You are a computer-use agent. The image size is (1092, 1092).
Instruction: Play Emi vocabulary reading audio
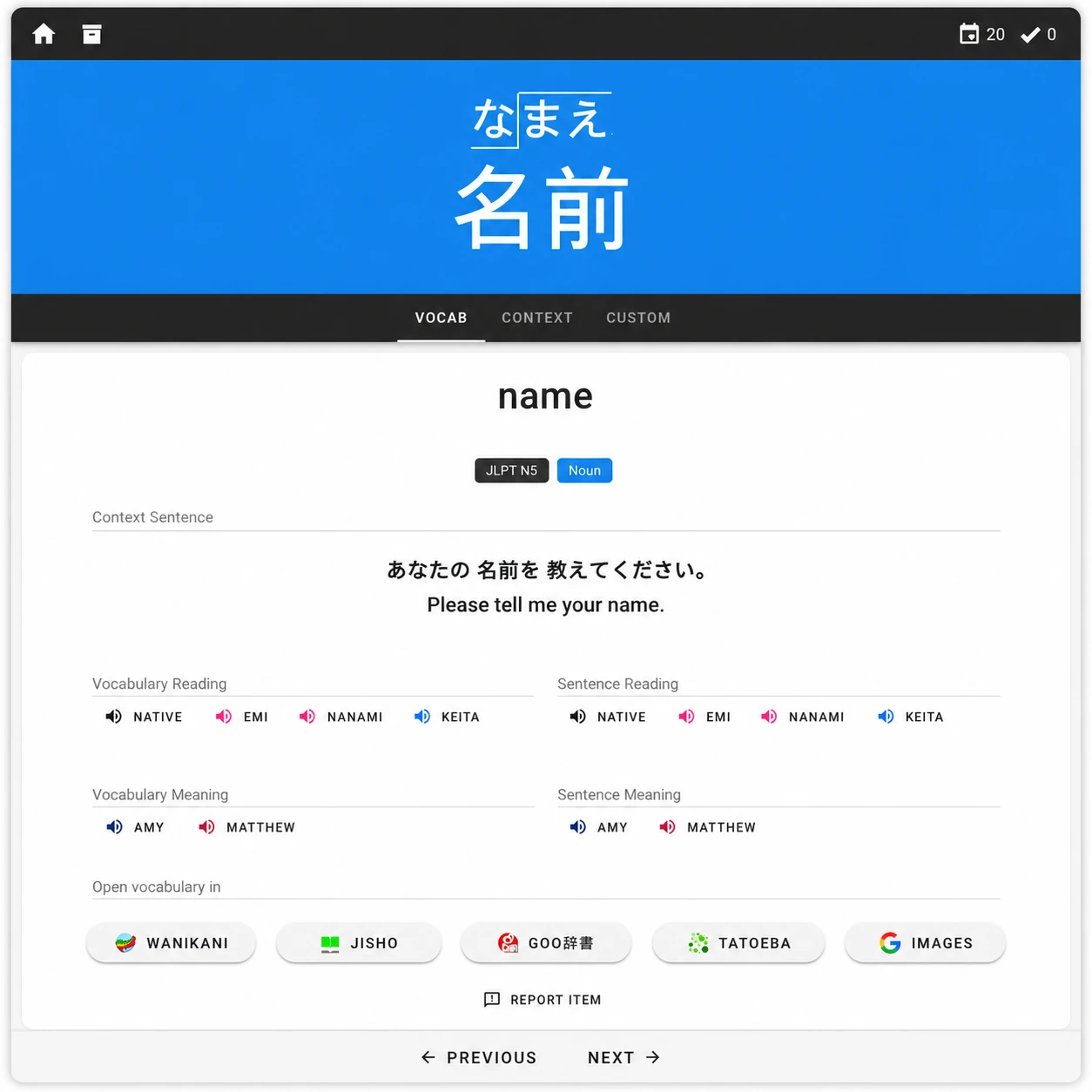coord(242,717)
